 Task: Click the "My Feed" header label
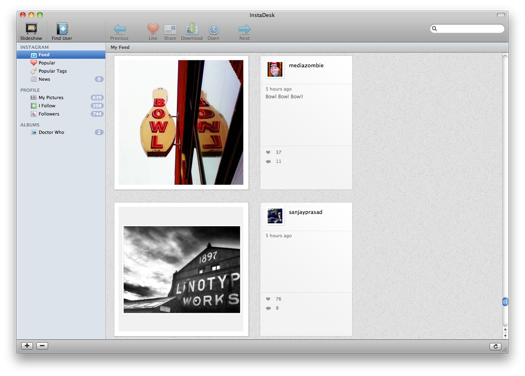coord(120,47)
